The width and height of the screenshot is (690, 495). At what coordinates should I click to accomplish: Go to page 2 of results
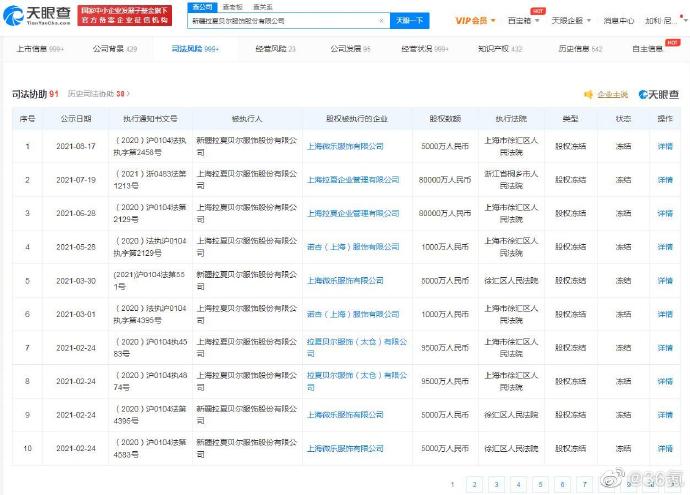474,484
